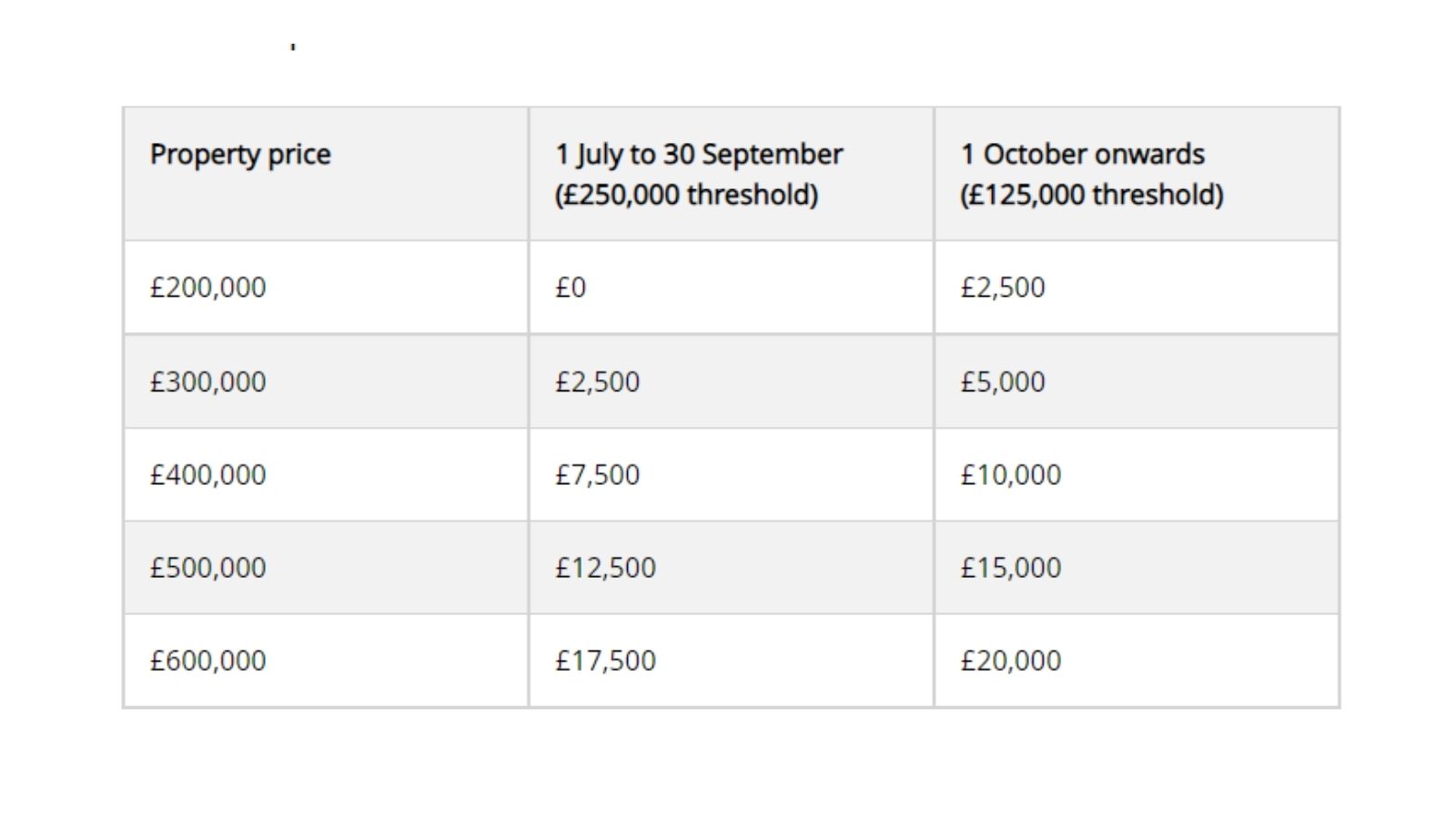Click the £125,000 threshold text

(x=1092, y=195)
